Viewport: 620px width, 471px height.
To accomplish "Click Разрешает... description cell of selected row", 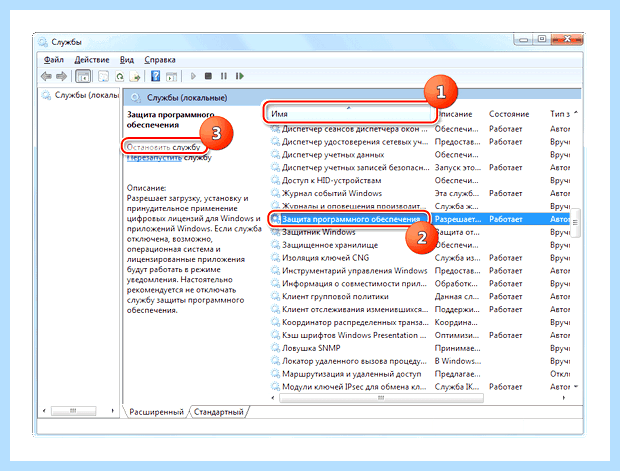I will [458, 219].
